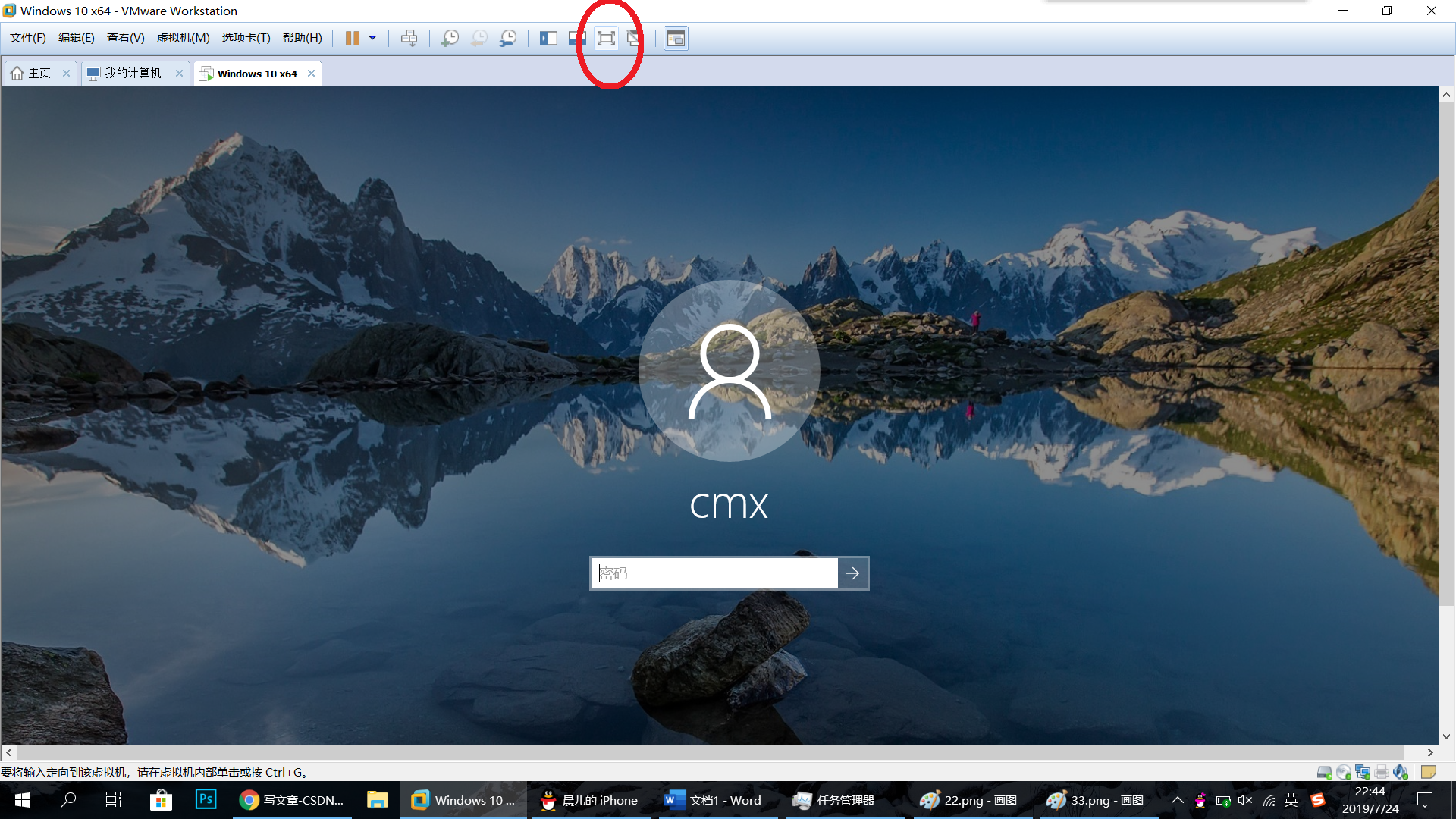Click the printer device status icon

(x=1382, y=772)
